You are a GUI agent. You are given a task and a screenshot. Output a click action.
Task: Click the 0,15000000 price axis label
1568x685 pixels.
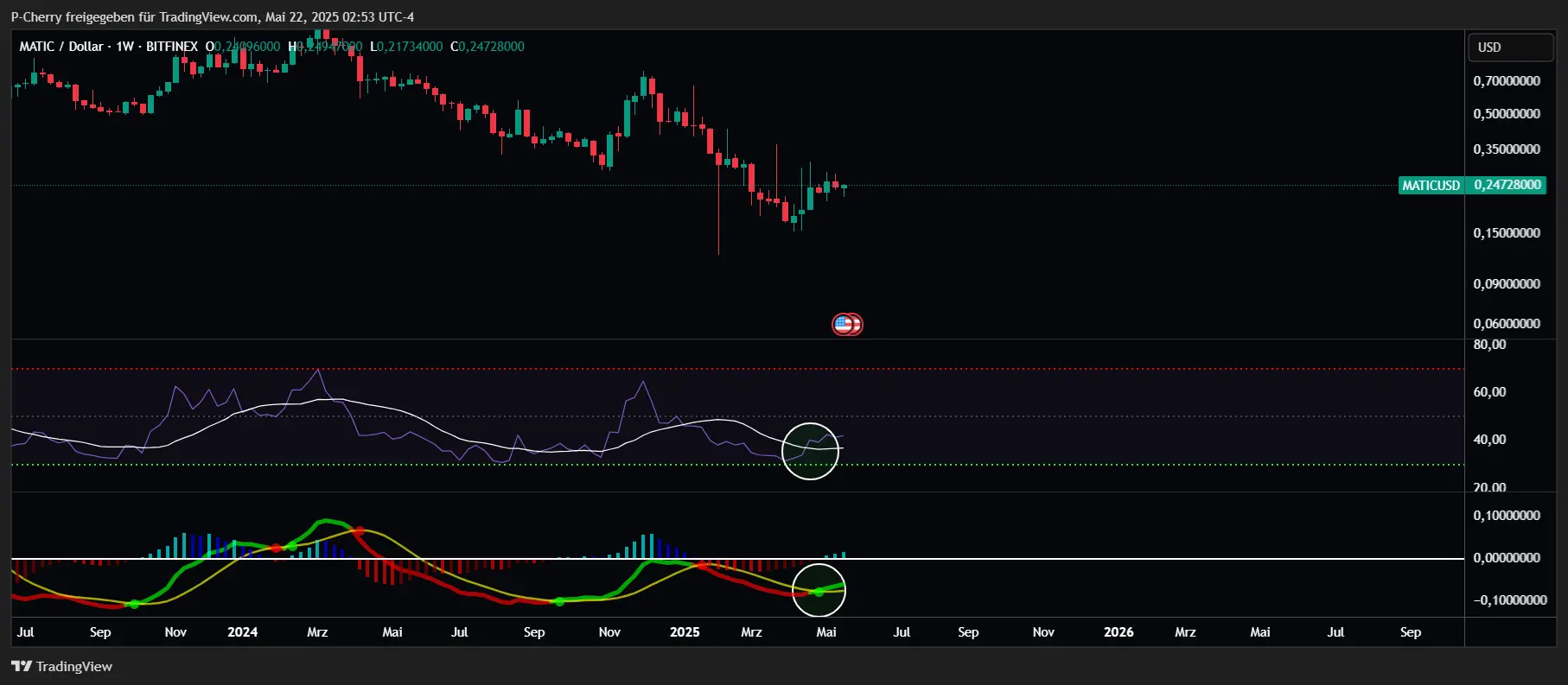[1507, 233]
